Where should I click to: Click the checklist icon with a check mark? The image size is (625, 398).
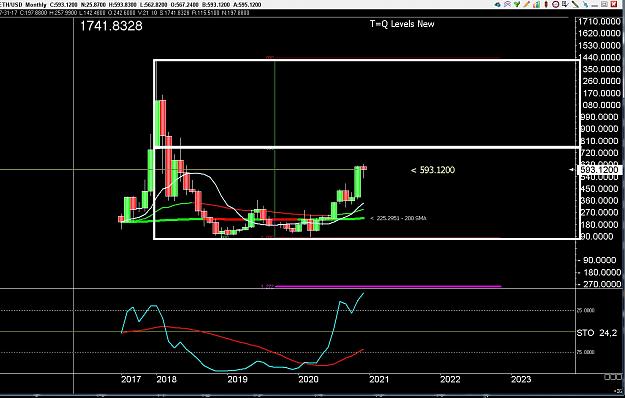[565, 4]
